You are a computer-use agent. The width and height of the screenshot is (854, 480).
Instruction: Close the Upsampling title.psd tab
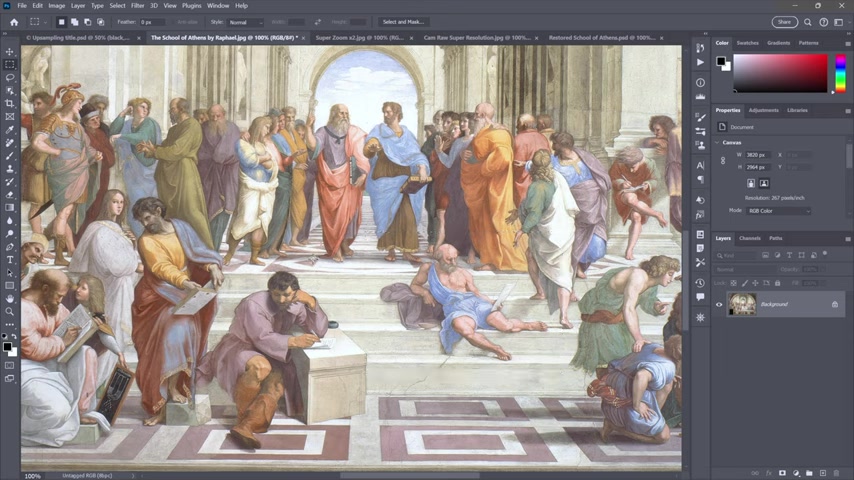point(139,38)
